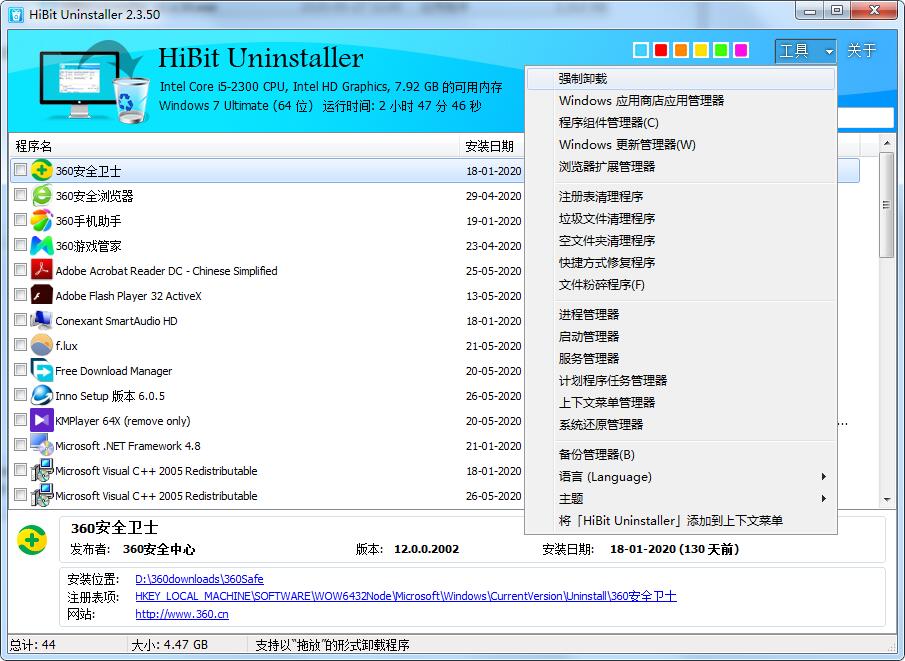Click the Free Download Manager icon

click(40, 371)
